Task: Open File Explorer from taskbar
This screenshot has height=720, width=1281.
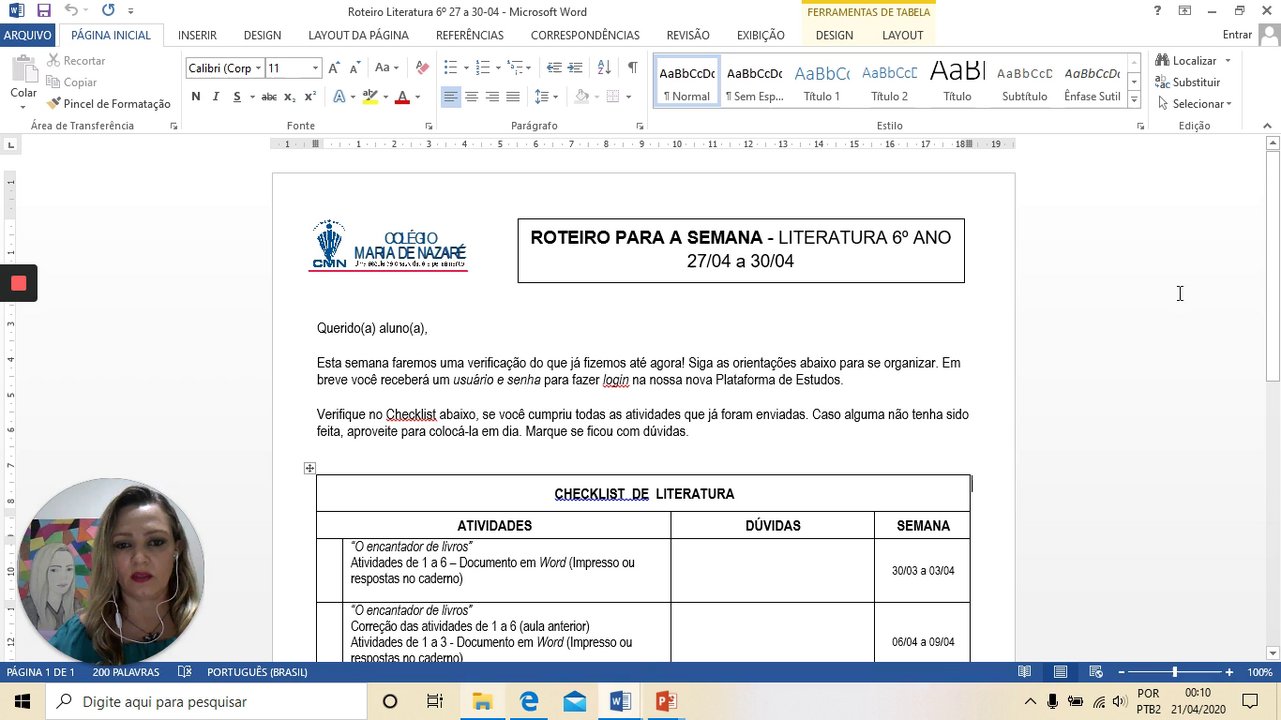Action: (x=483, y=701)
